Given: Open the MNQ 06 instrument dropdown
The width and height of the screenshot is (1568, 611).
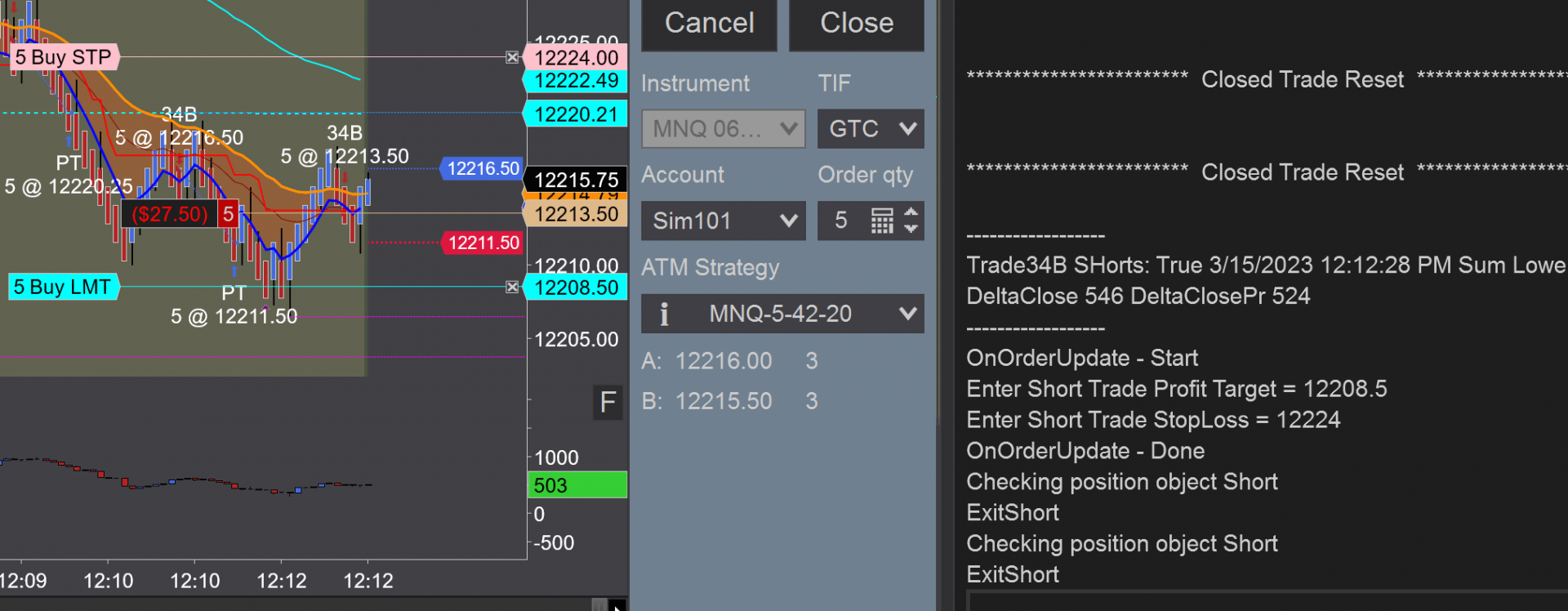Looking at the screenshot, I should point(724,129).
